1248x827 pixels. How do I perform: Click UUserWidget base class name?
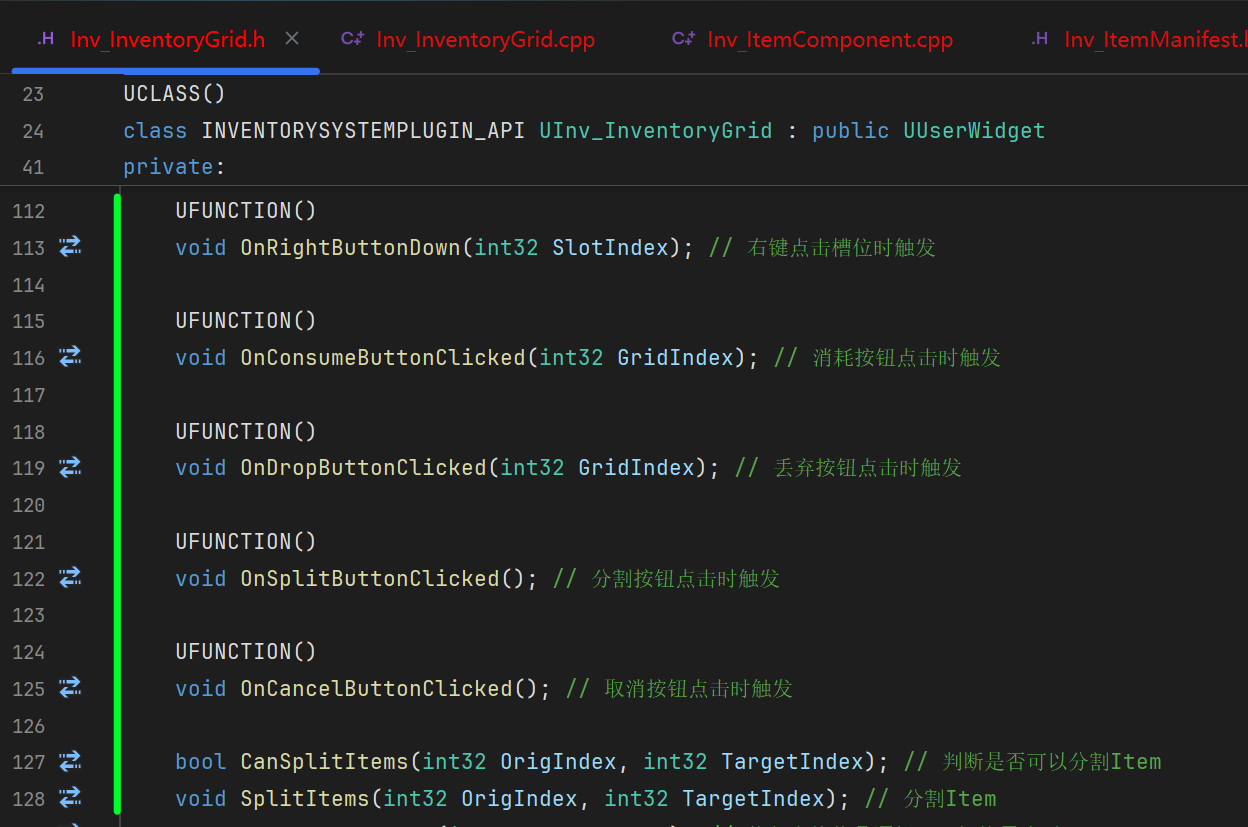click(x=975, y=131)
